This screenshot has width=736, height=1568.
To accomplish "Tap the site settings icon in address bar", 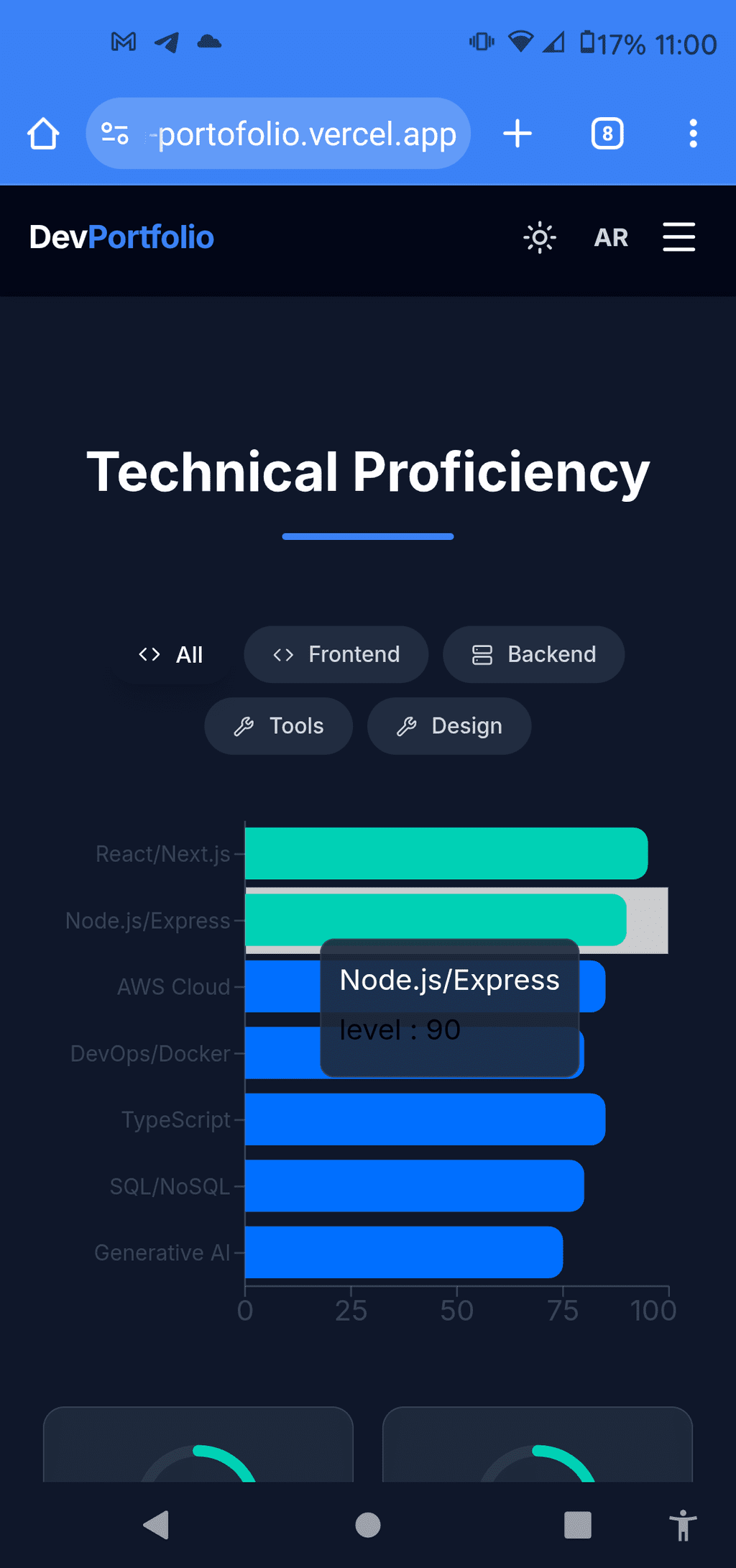I will [x=115, y=134].
